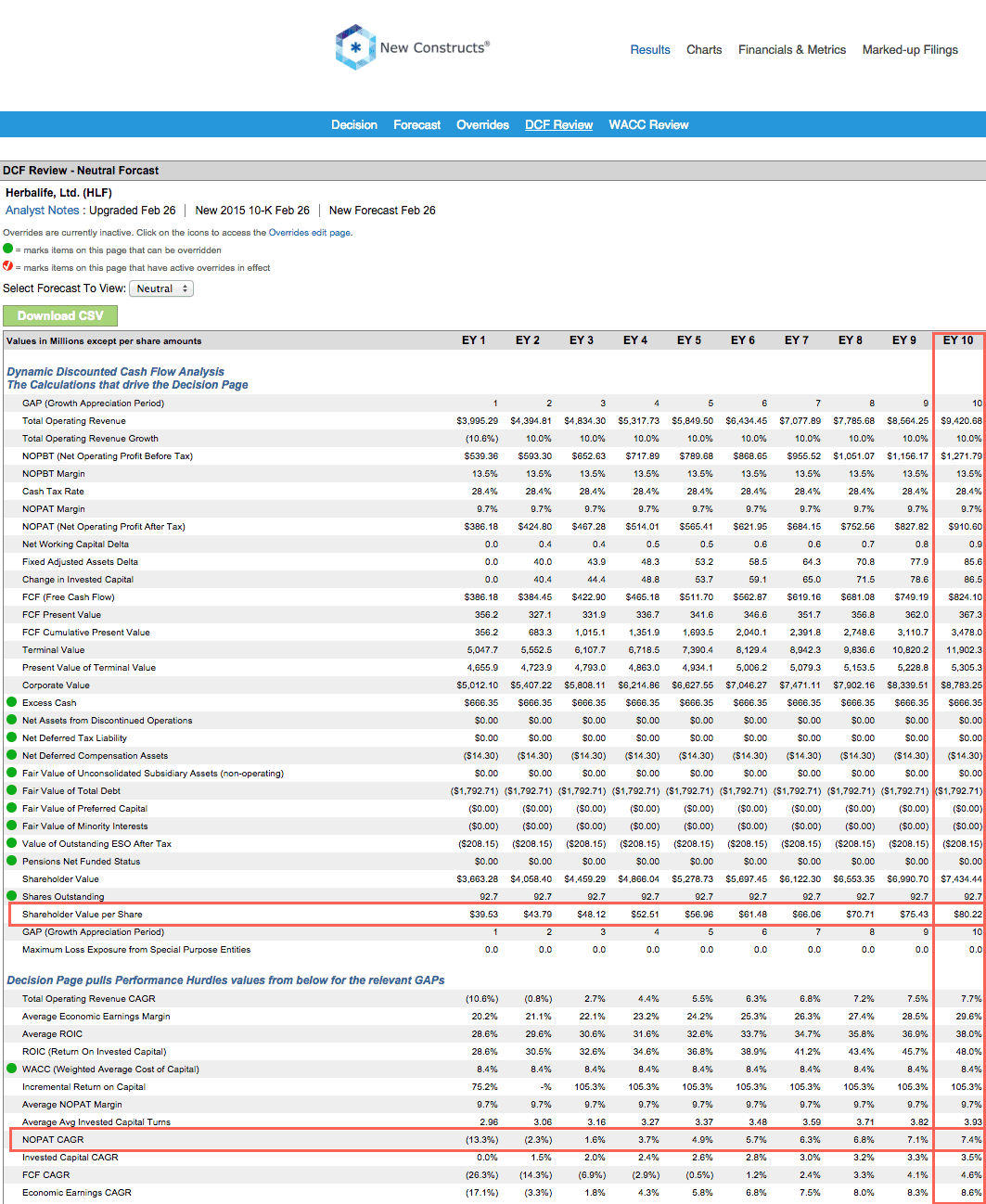Click the EY 1 column header

(474, 340)
